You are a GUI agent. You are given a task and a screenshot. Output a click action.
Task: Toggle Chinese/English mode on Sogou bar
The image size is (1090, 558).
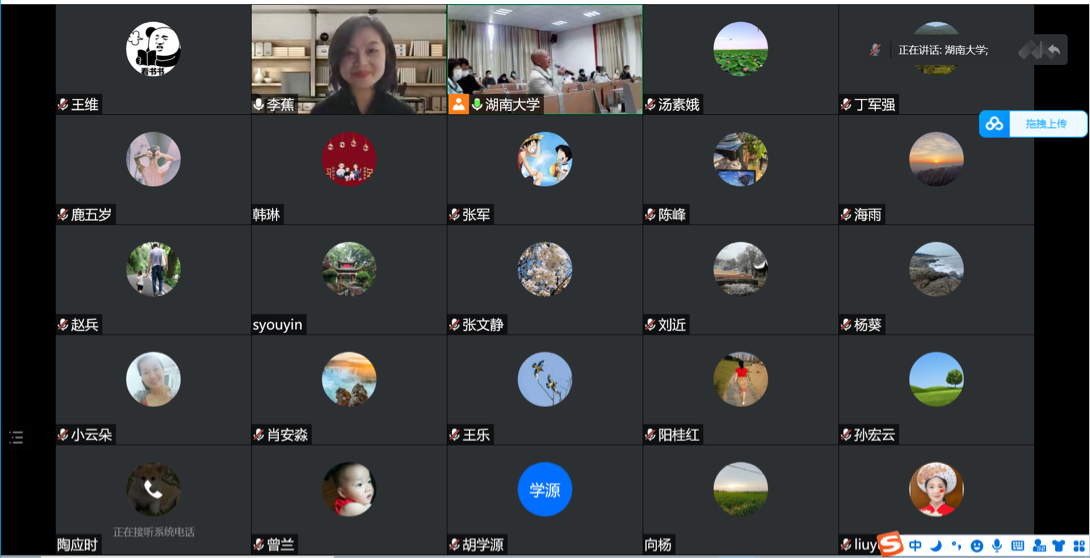[915, 545]
